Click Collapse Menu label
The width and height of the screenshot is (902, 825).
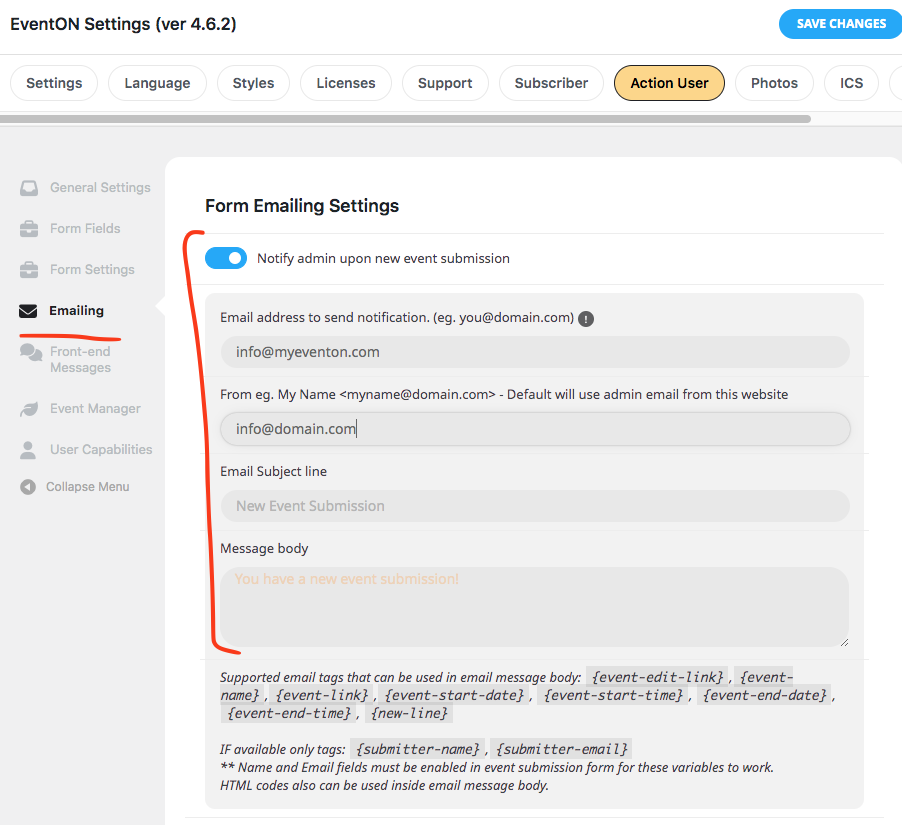tap(87, 487)
